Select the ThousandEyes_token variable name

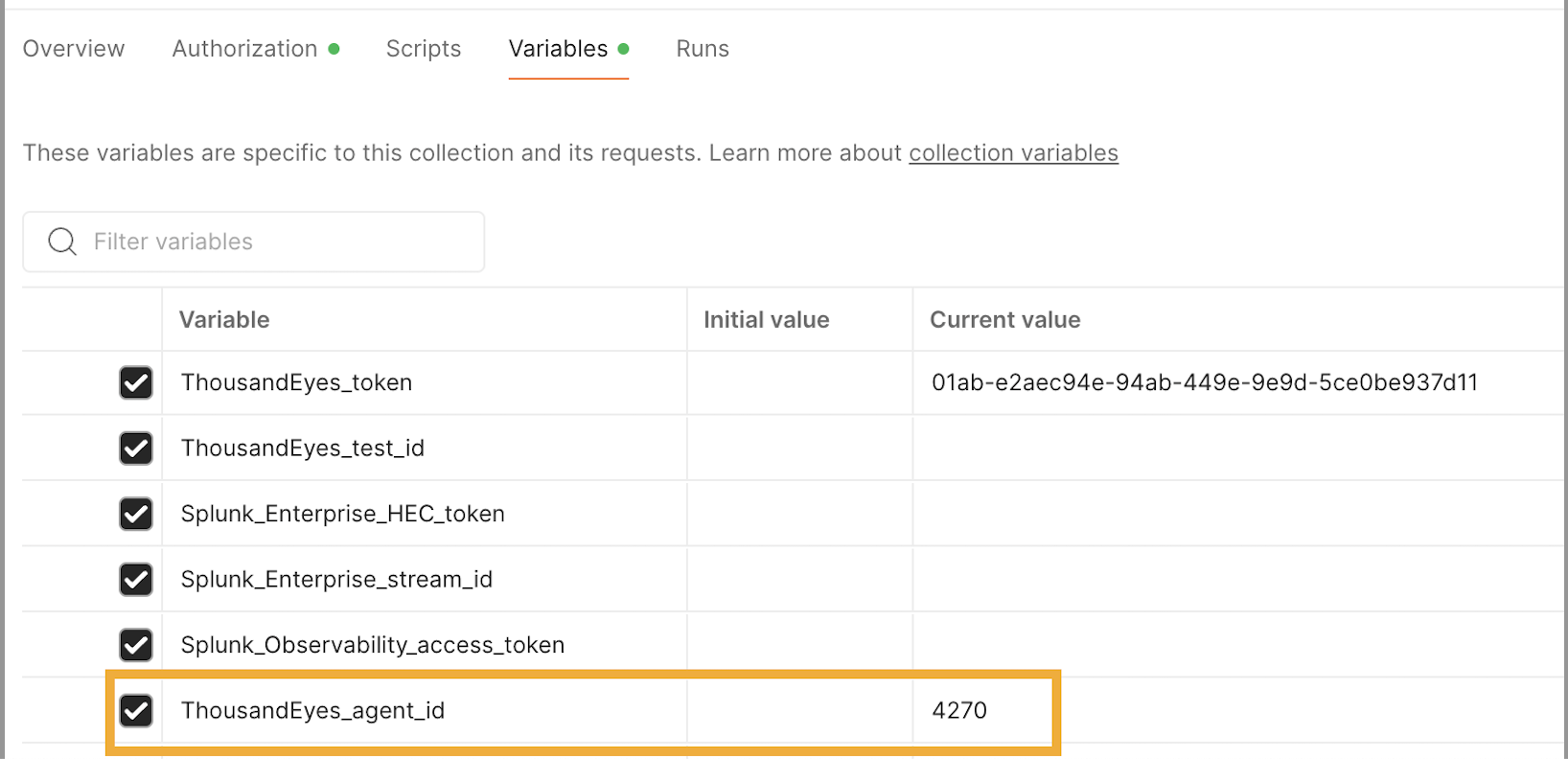[296, 382]
